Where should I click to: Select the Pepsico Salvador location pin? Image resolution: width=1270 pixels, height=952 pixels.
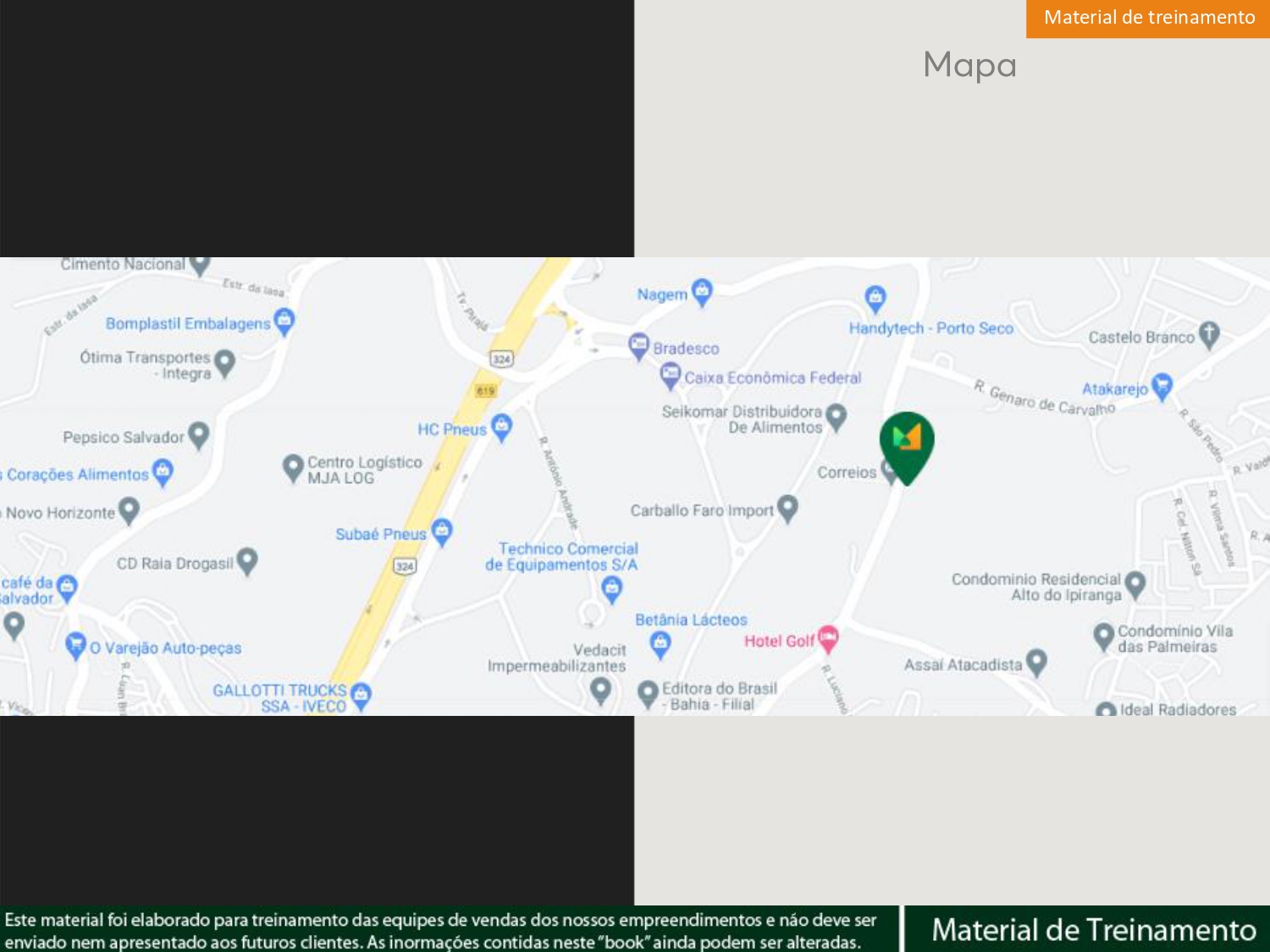(198, 437)
